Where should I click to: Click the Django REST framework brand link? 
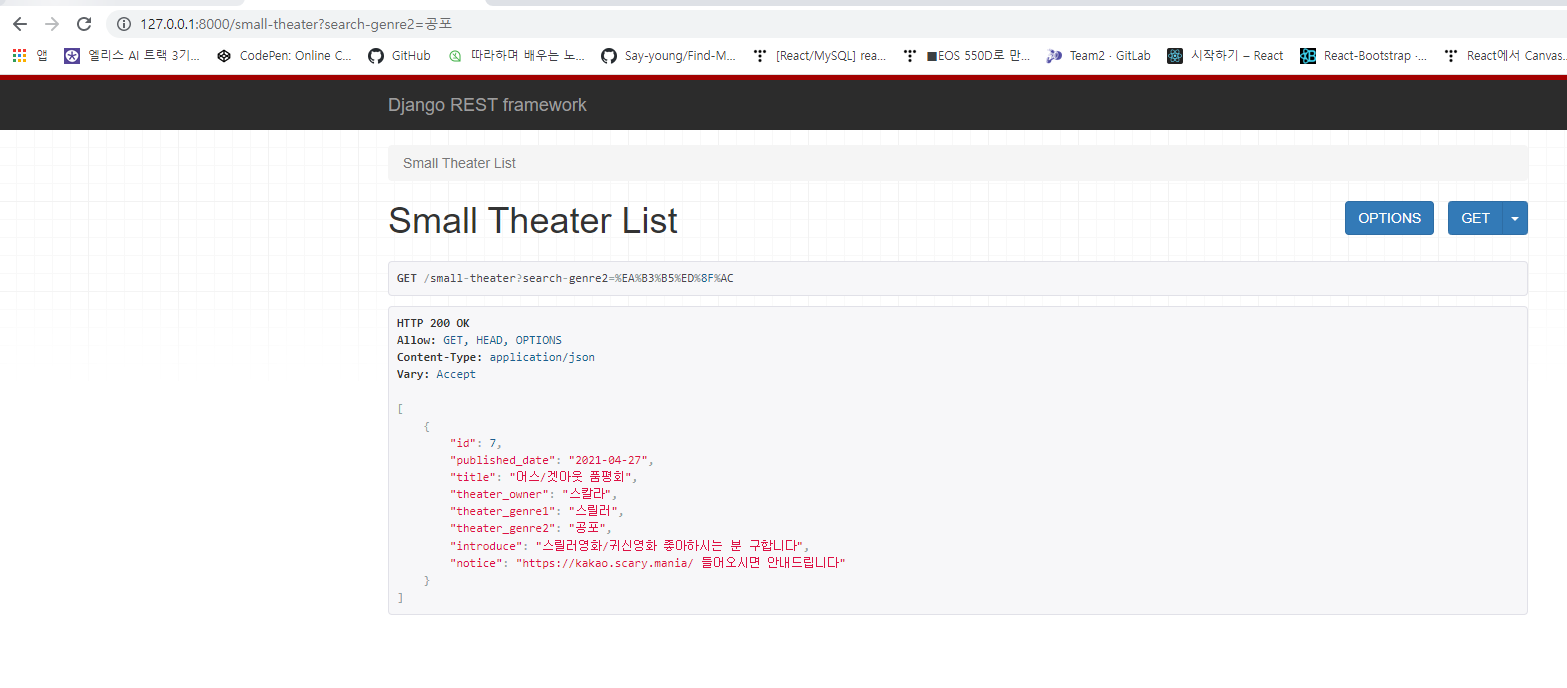[x=487, y=105]
